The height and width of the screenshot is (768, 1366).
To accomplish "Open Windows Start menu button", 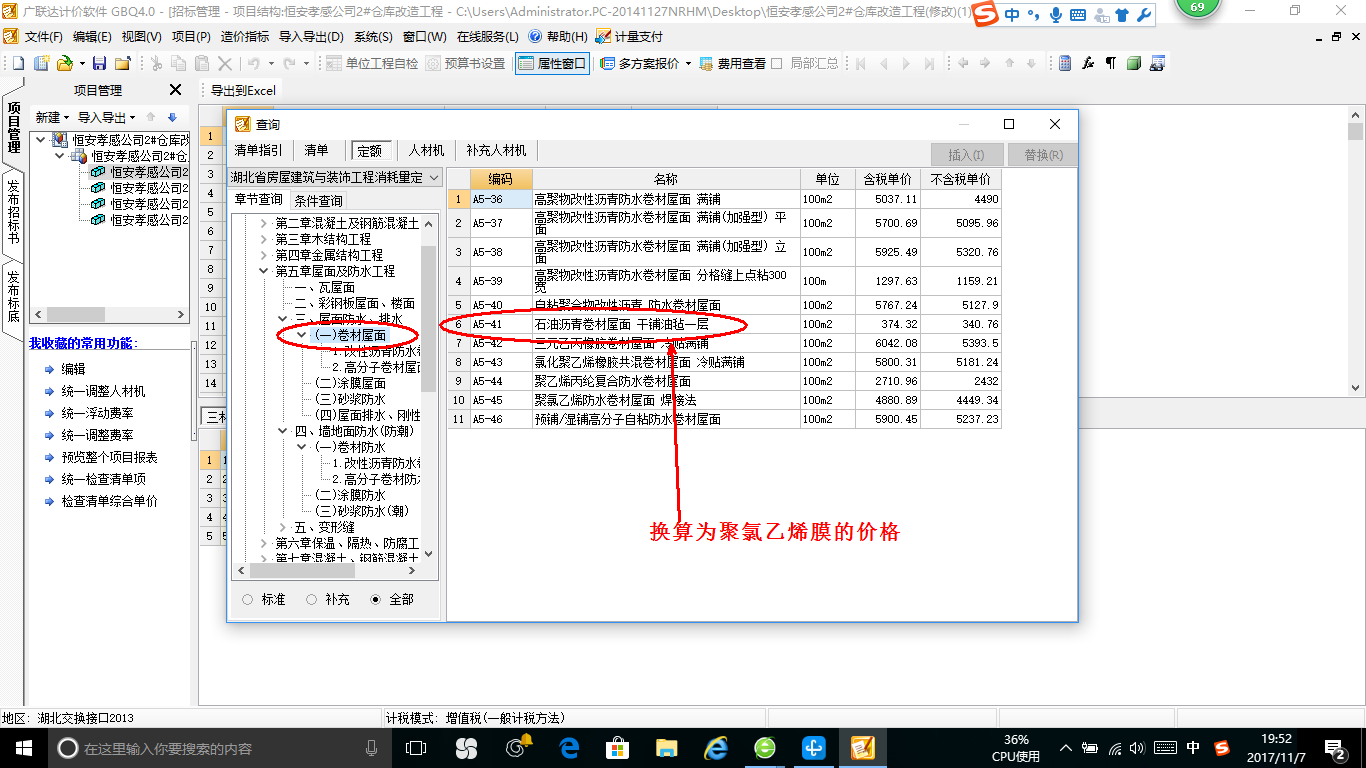I will (22, 748).
